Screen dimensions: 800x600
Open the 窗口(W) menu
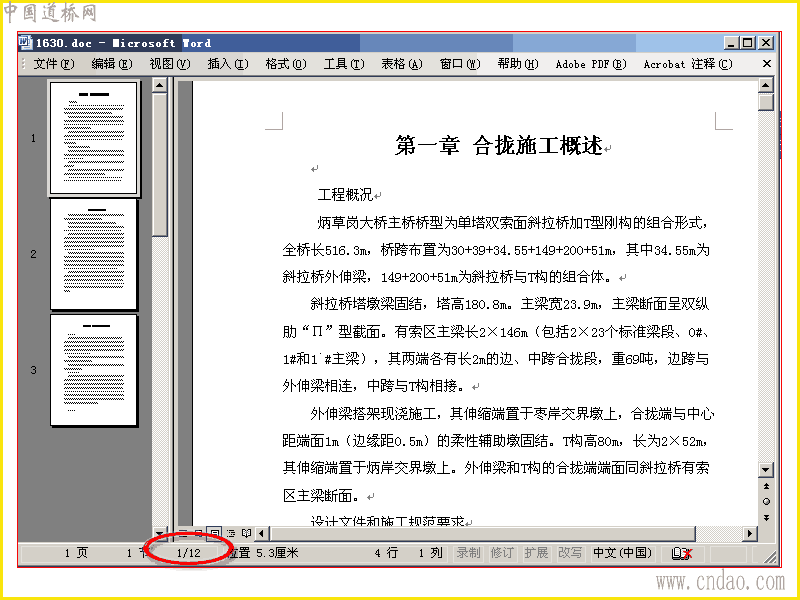(460, 64)
